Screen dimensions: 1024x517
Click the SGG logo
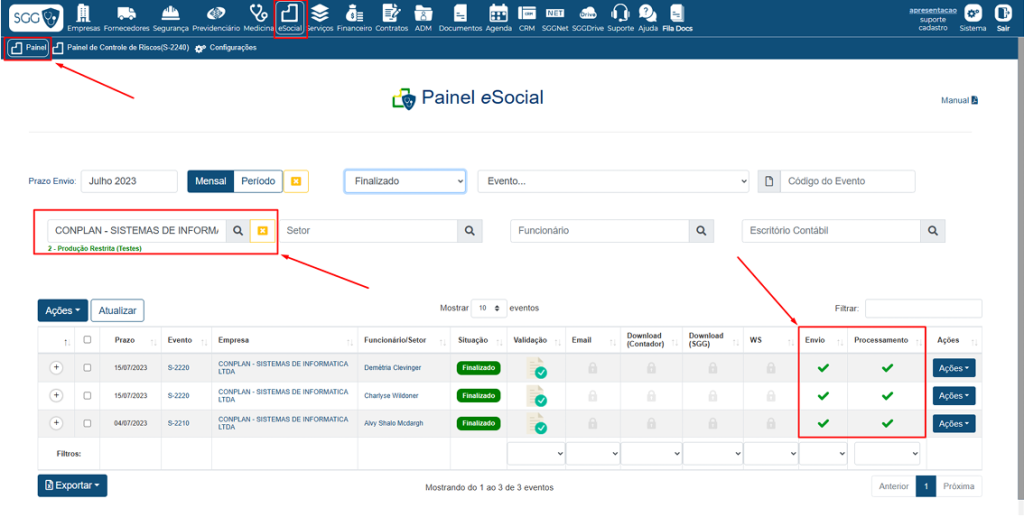click(36, 18)
